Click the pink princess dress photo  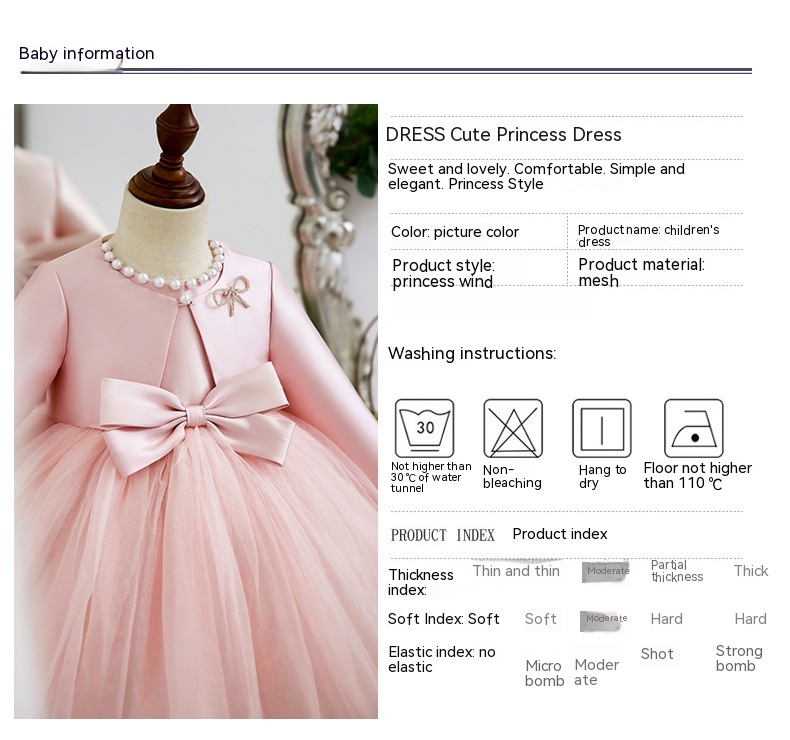point(196,411)
